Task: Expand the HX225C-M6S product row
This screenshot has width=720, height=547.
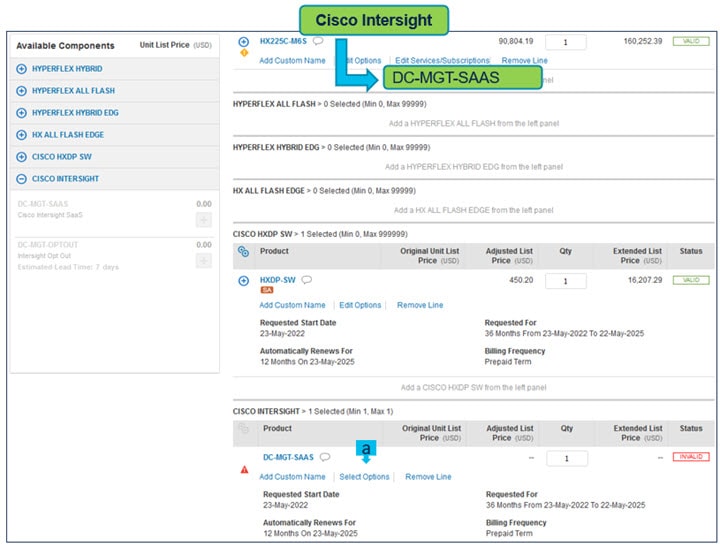Action: [244, 42]
